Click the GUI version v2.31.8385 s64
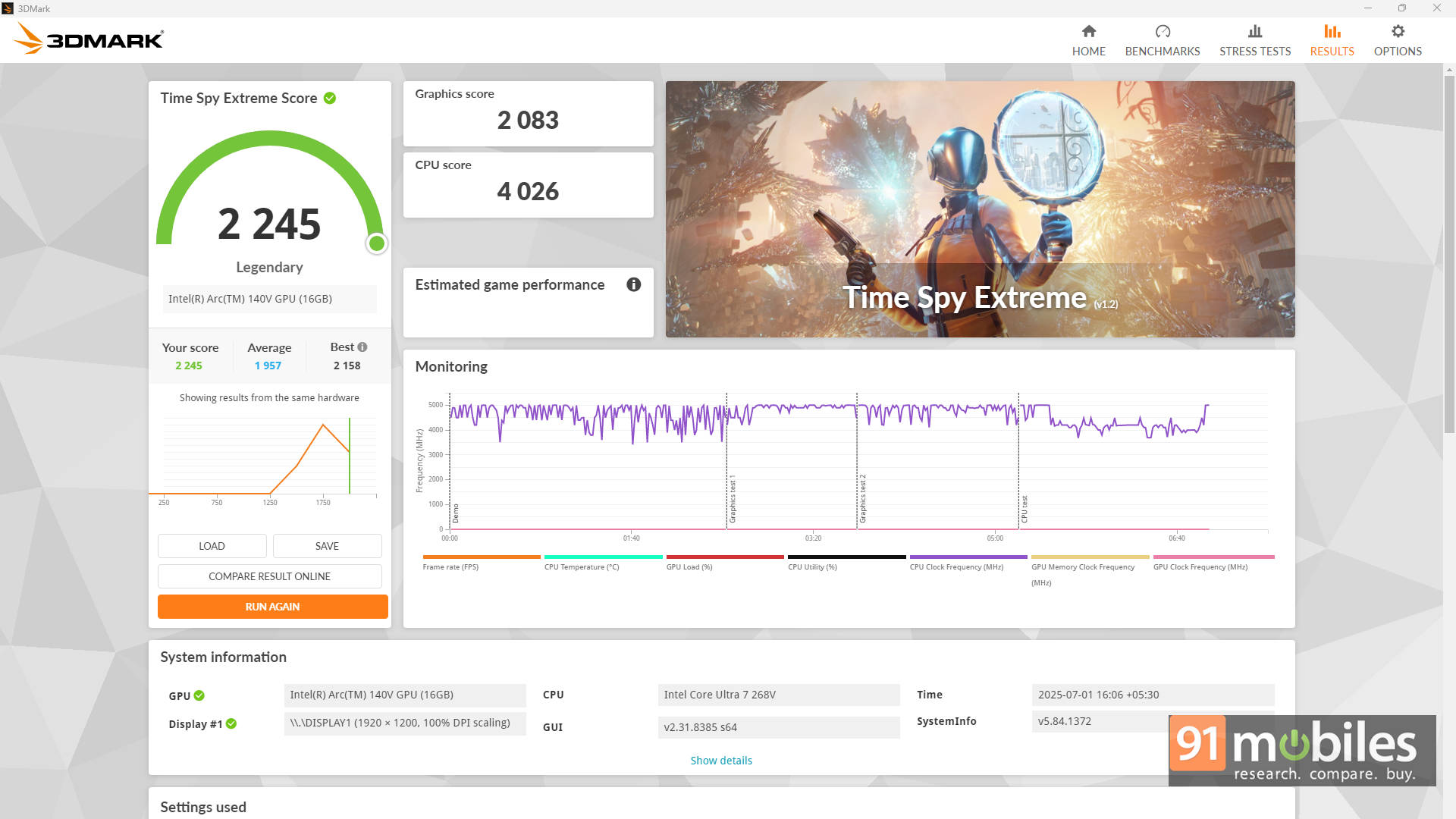 coord(779,727)
